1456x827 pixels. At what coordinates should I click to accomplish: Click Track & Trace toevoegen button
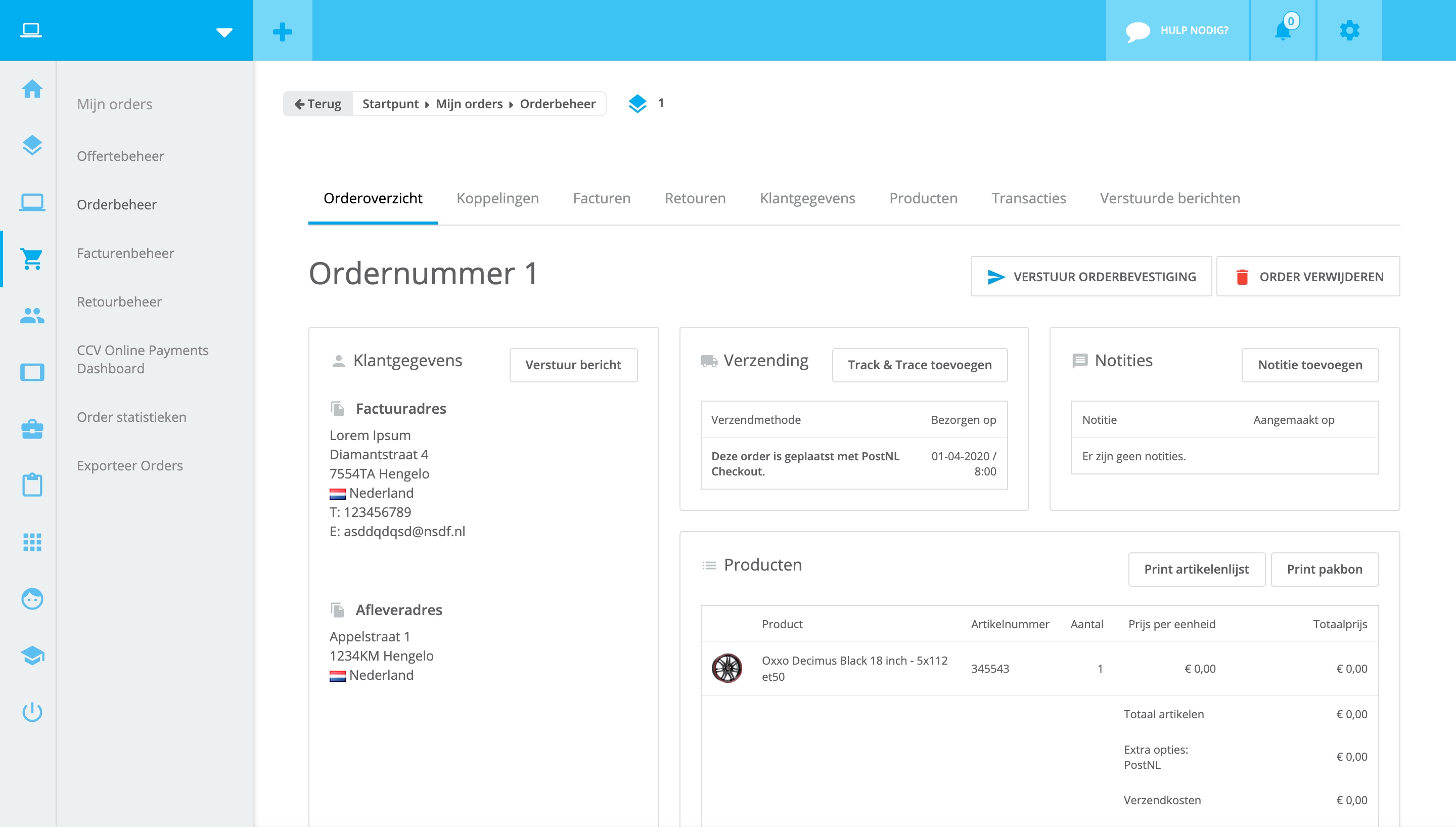tap(920, 365)
